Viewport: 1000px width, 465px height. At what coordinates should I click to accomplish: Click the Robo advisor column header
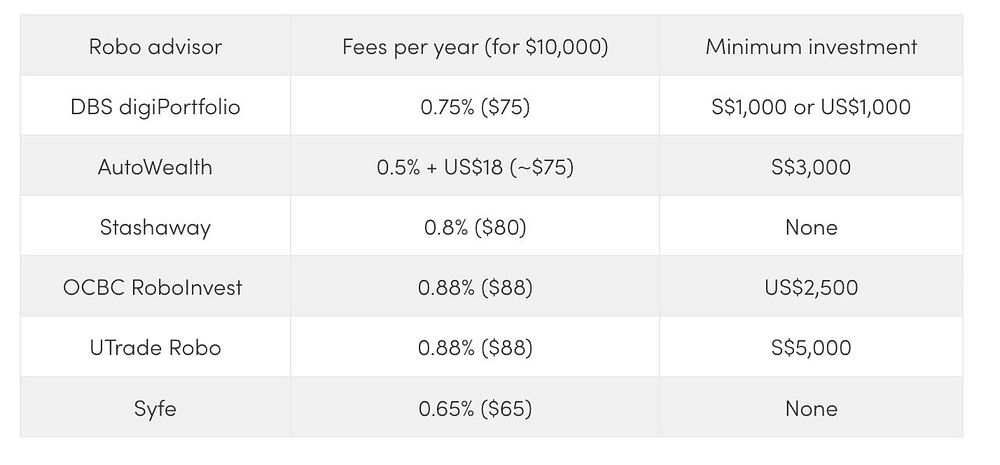(155, 47)
